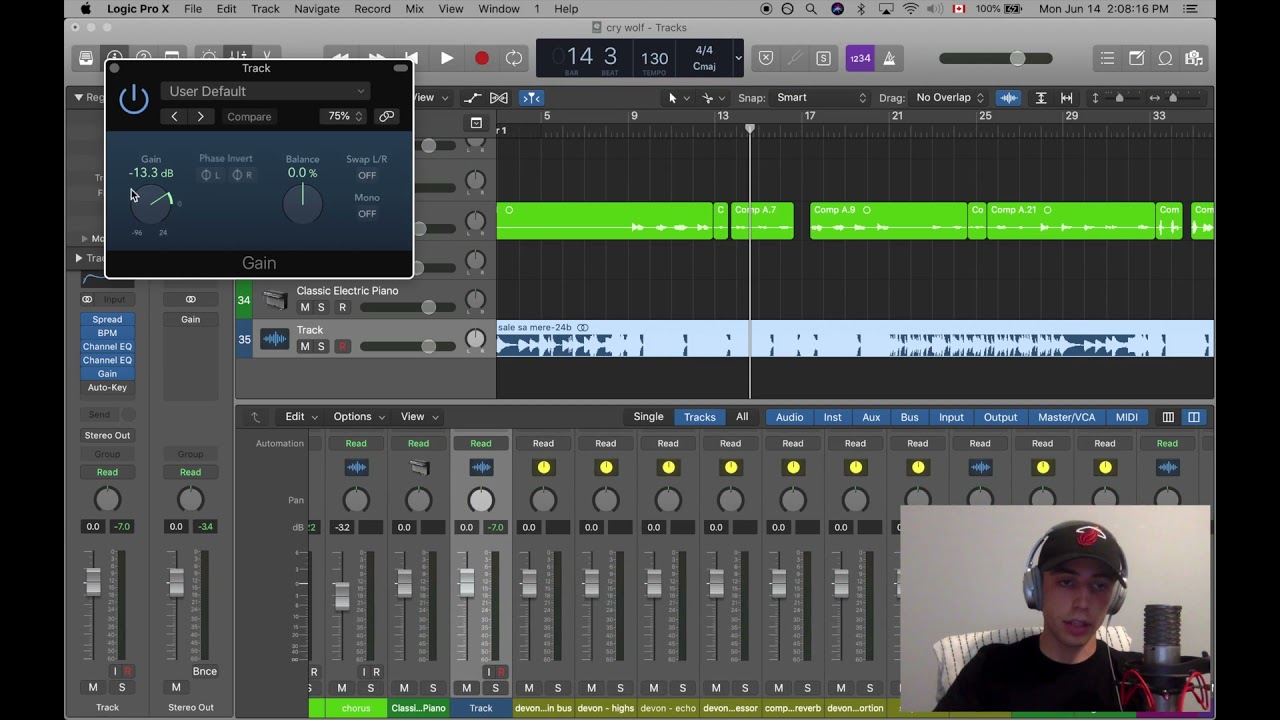Open the mixer View menu
Image resolution: width=1280 pixels, height=720 pixels.
click(x=419, y=417)
